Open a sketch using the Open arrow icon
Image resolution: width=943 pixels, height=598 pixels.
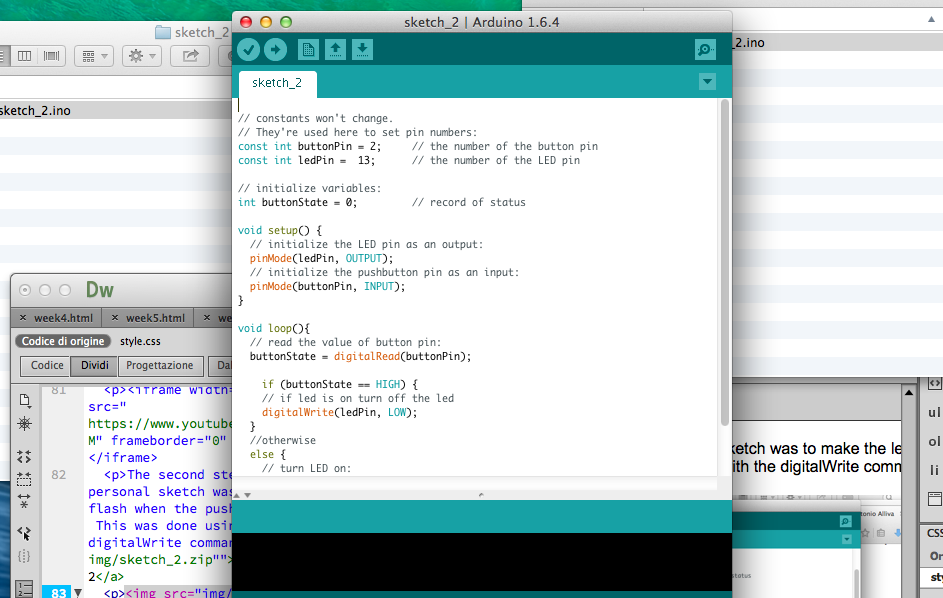click(x=336, y=49)
